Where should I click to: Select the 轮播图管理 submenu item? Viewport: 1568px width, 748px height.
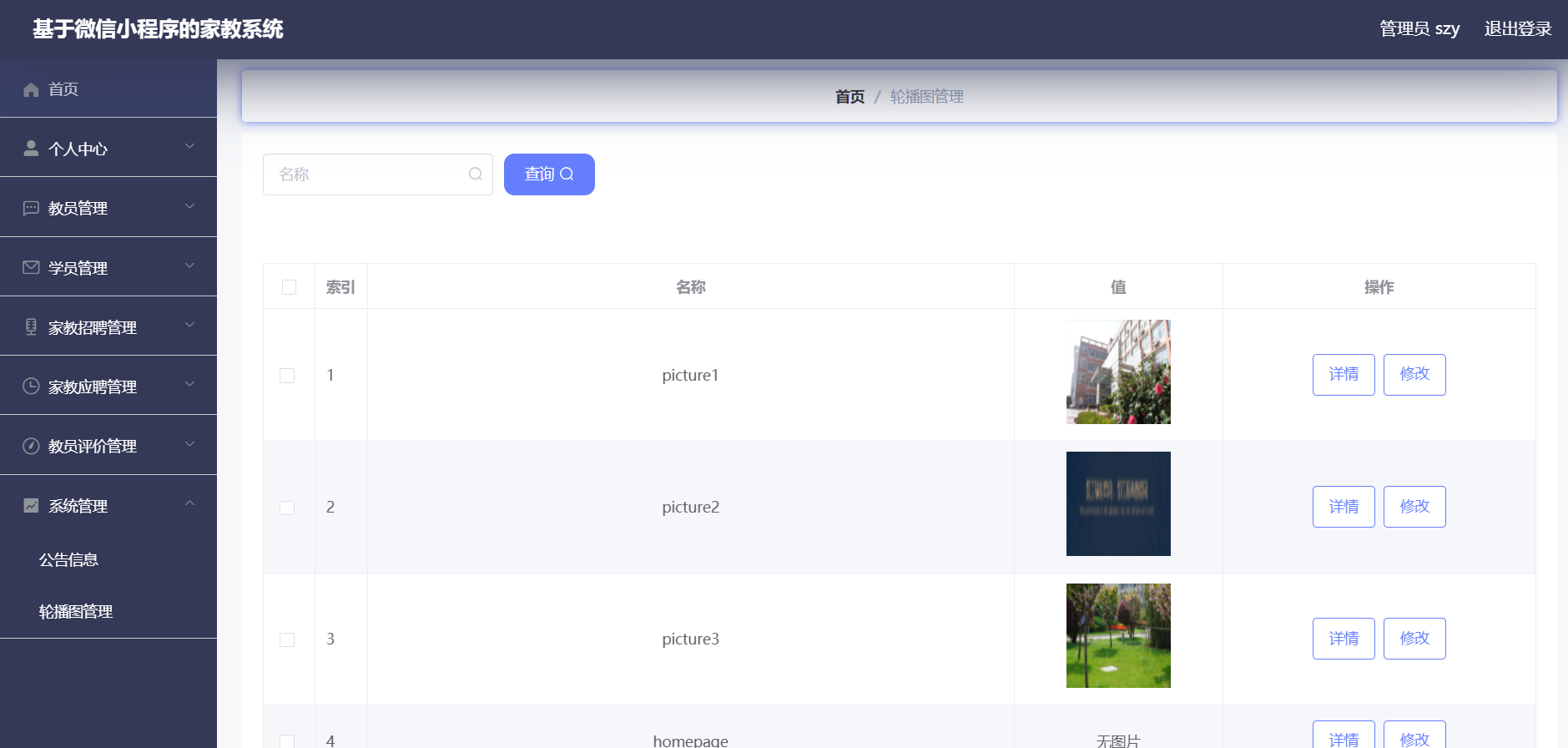click(x=108, y=612)
